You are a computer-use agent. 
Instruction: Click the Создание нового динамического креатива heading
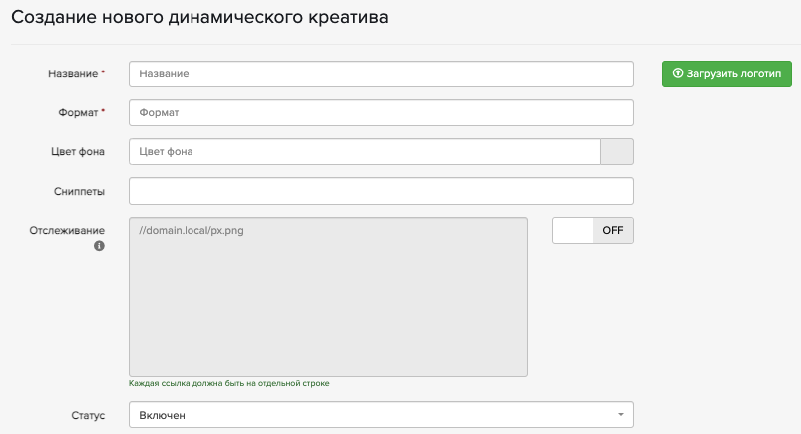[x=200, y=18]
